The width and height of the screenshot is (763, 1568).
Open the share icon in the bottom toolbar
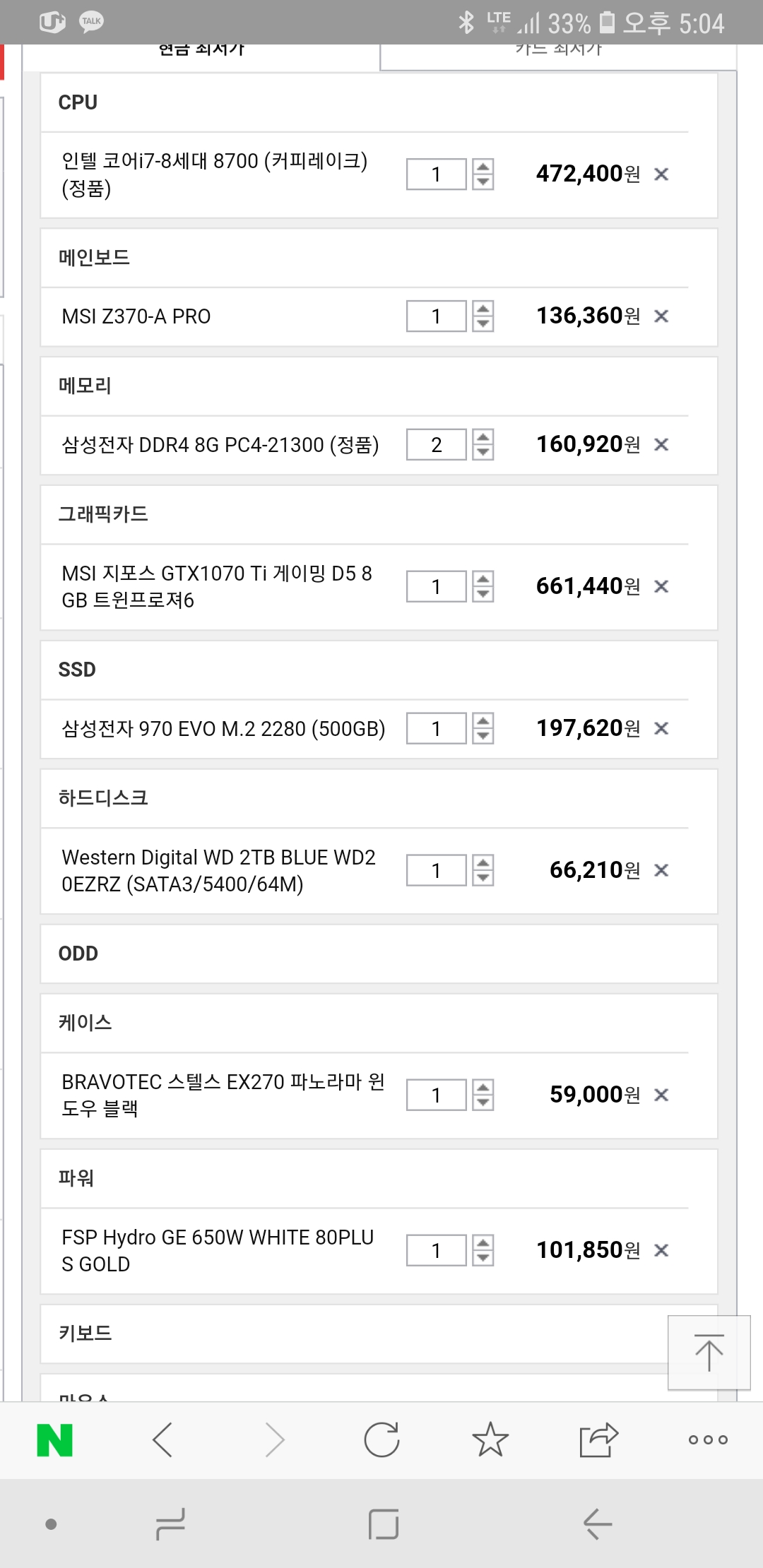click(598, 1440)
